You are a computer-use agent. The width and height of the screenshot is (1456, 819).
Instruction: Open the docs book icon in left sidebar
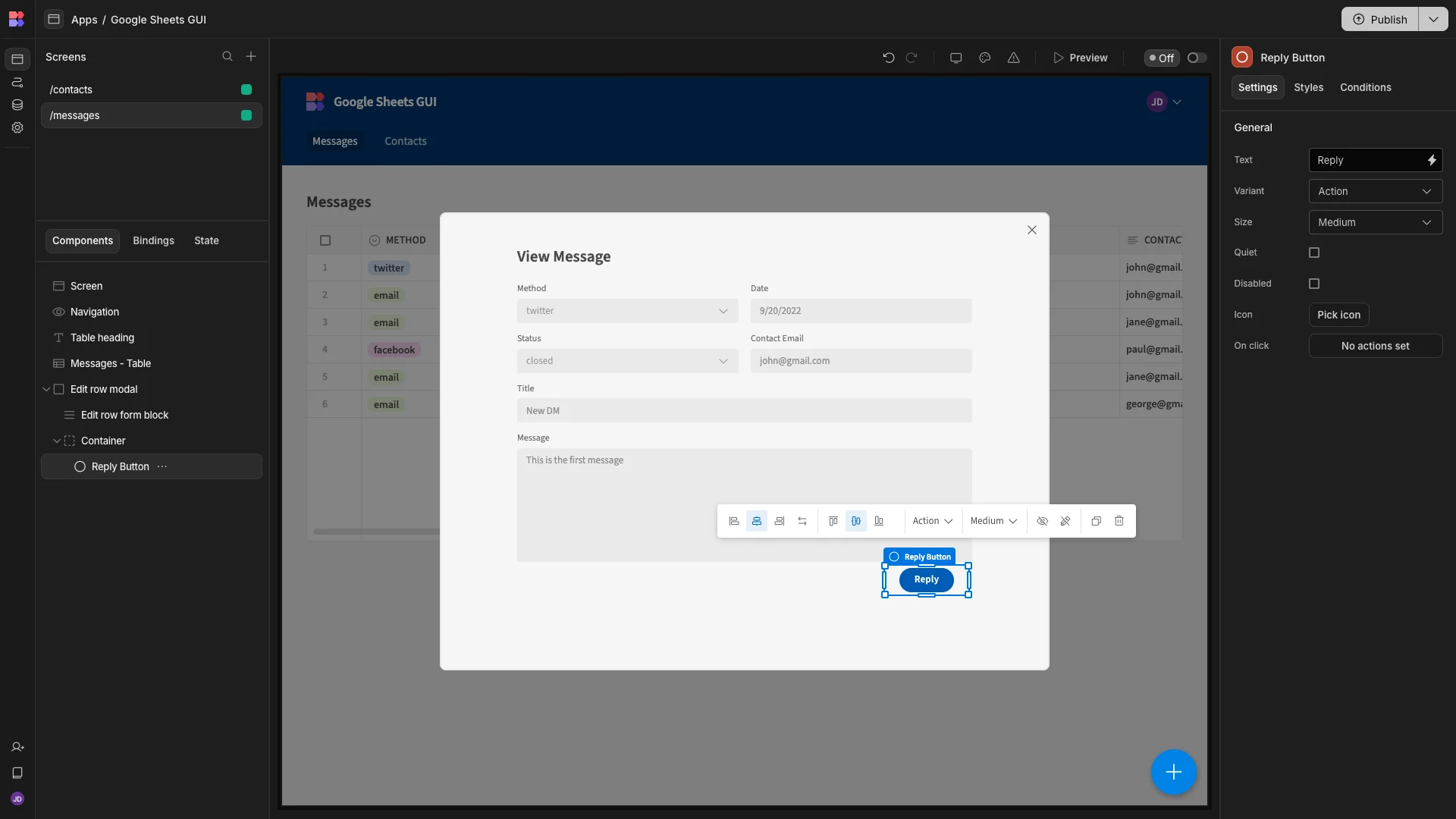17,773
